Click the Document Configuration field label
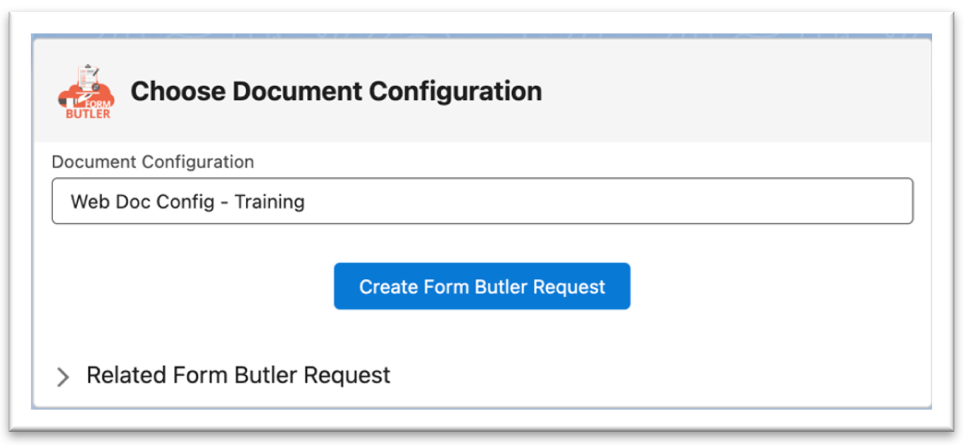 [x=152, y=161]
